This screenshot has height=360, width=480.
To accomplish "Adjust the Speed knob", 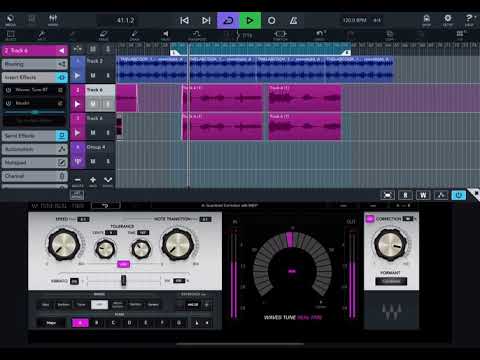I will (64, 245).
